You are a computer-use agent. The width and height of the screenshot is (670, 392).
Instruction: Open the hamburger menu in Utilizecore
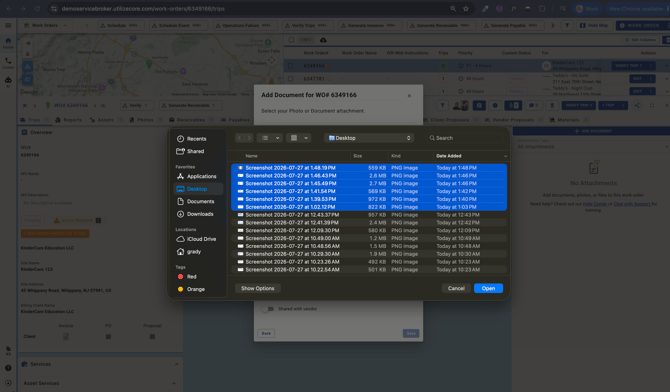pos(8,26)
